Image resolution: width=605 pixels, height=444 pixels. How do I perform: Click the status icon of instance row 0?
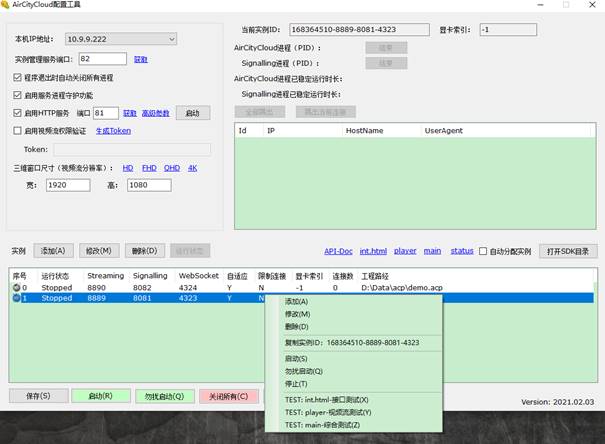click(16, 287)
